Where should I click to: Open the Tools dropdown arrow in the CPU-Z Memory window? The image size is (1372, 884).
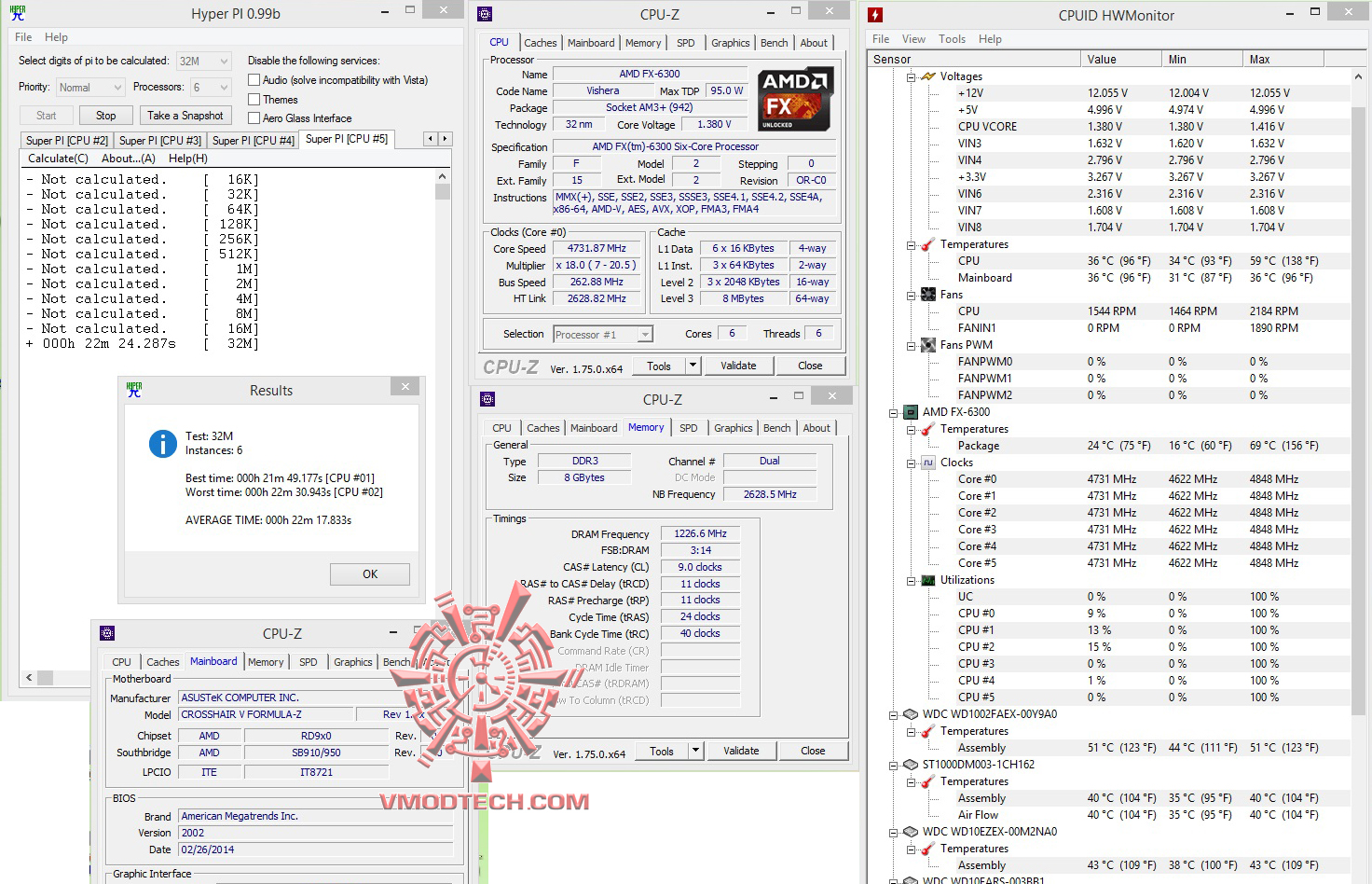coord(695,751)
